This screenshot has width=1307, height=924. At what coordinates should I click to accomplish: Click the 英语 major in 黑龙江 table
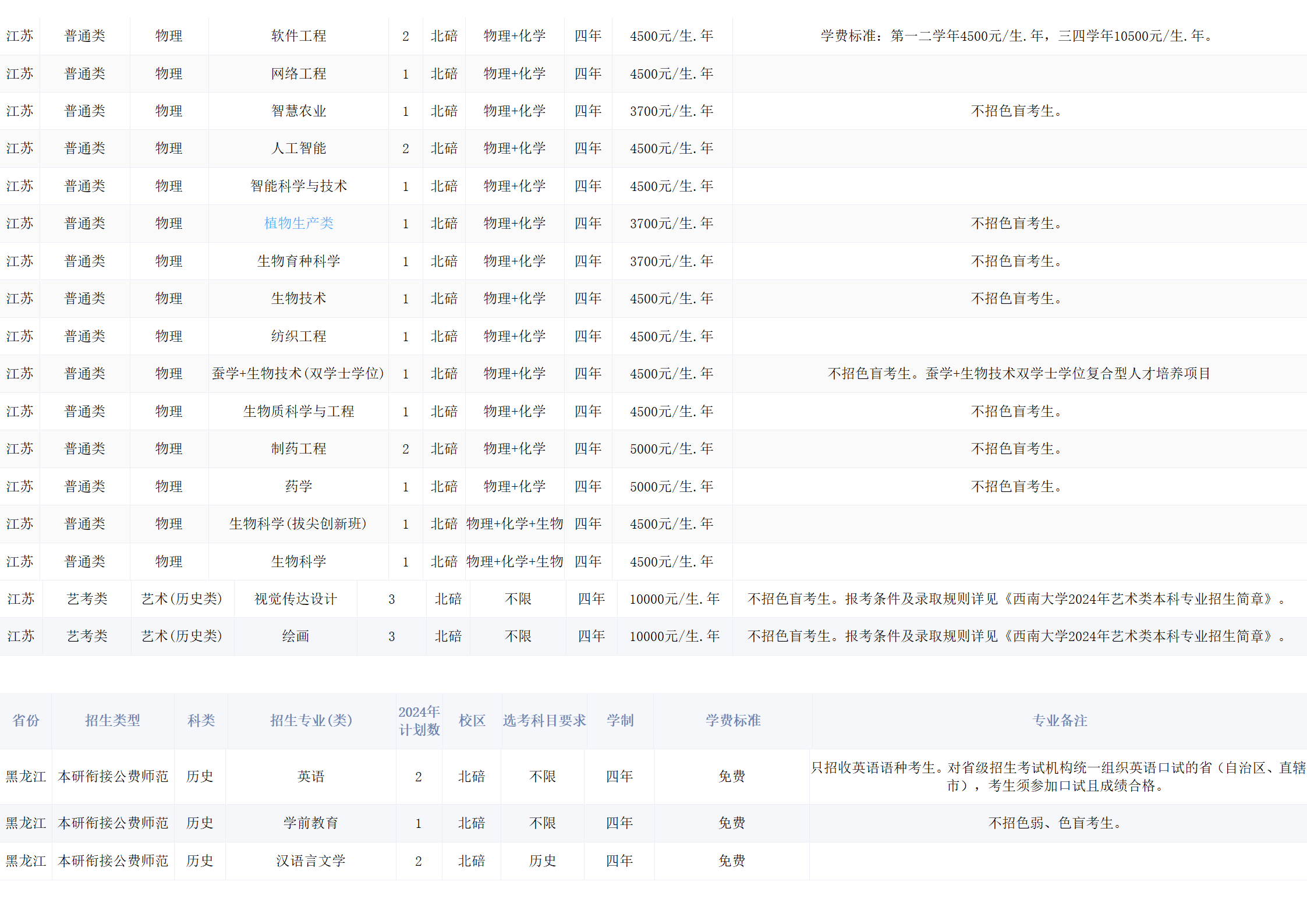[310, 777]
